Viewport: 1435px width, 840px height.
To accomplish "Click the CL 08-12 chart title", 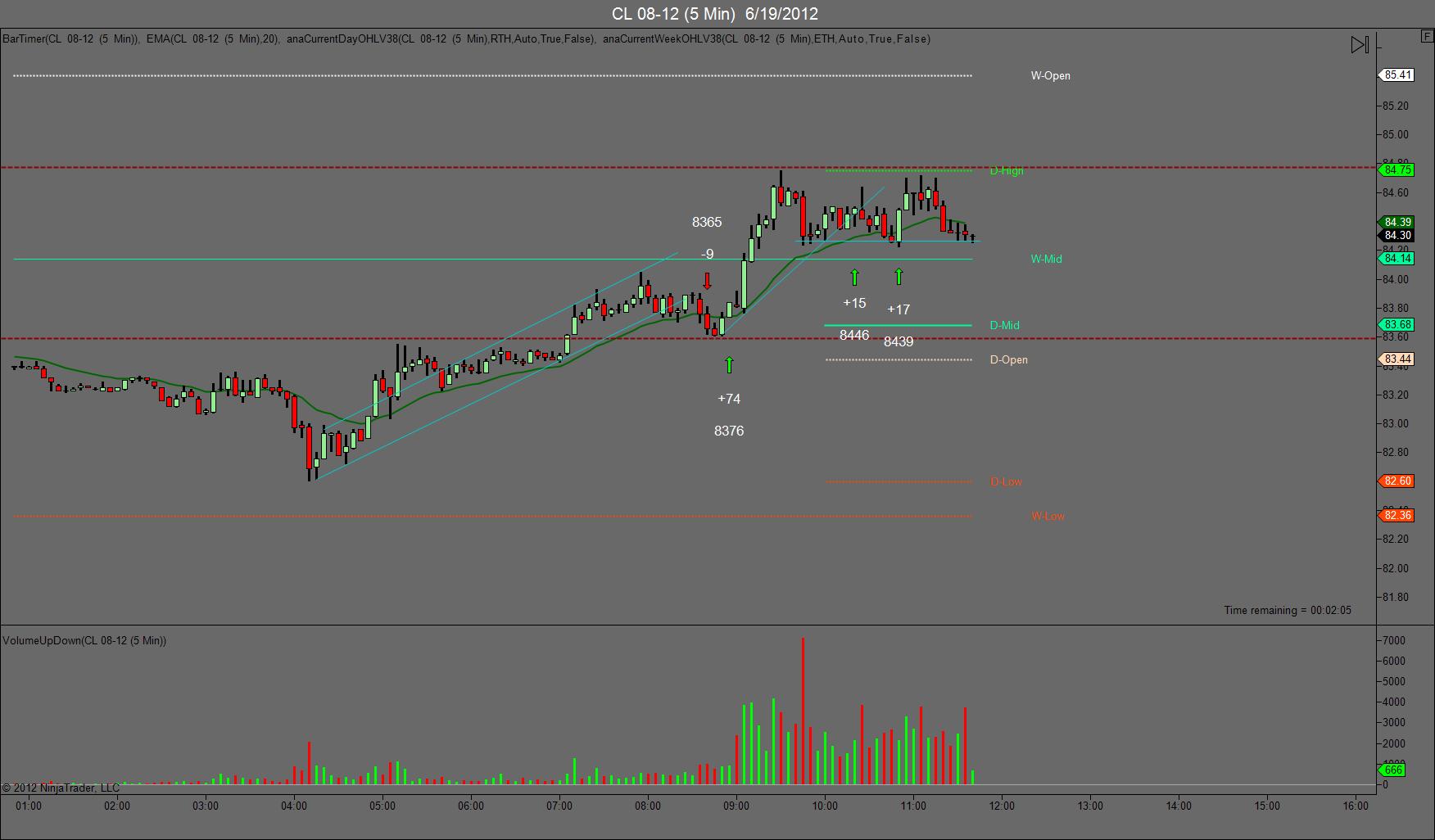I will 715,14.
